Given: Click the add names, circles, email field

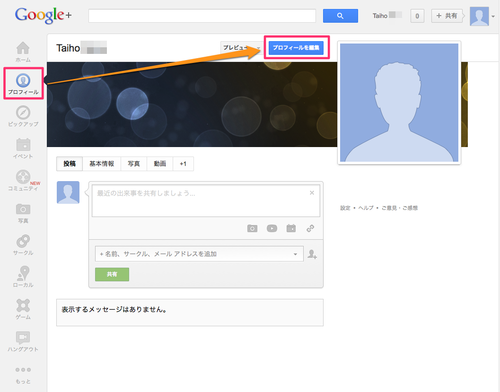Looking at the screenshot, I should coord(199,254).
